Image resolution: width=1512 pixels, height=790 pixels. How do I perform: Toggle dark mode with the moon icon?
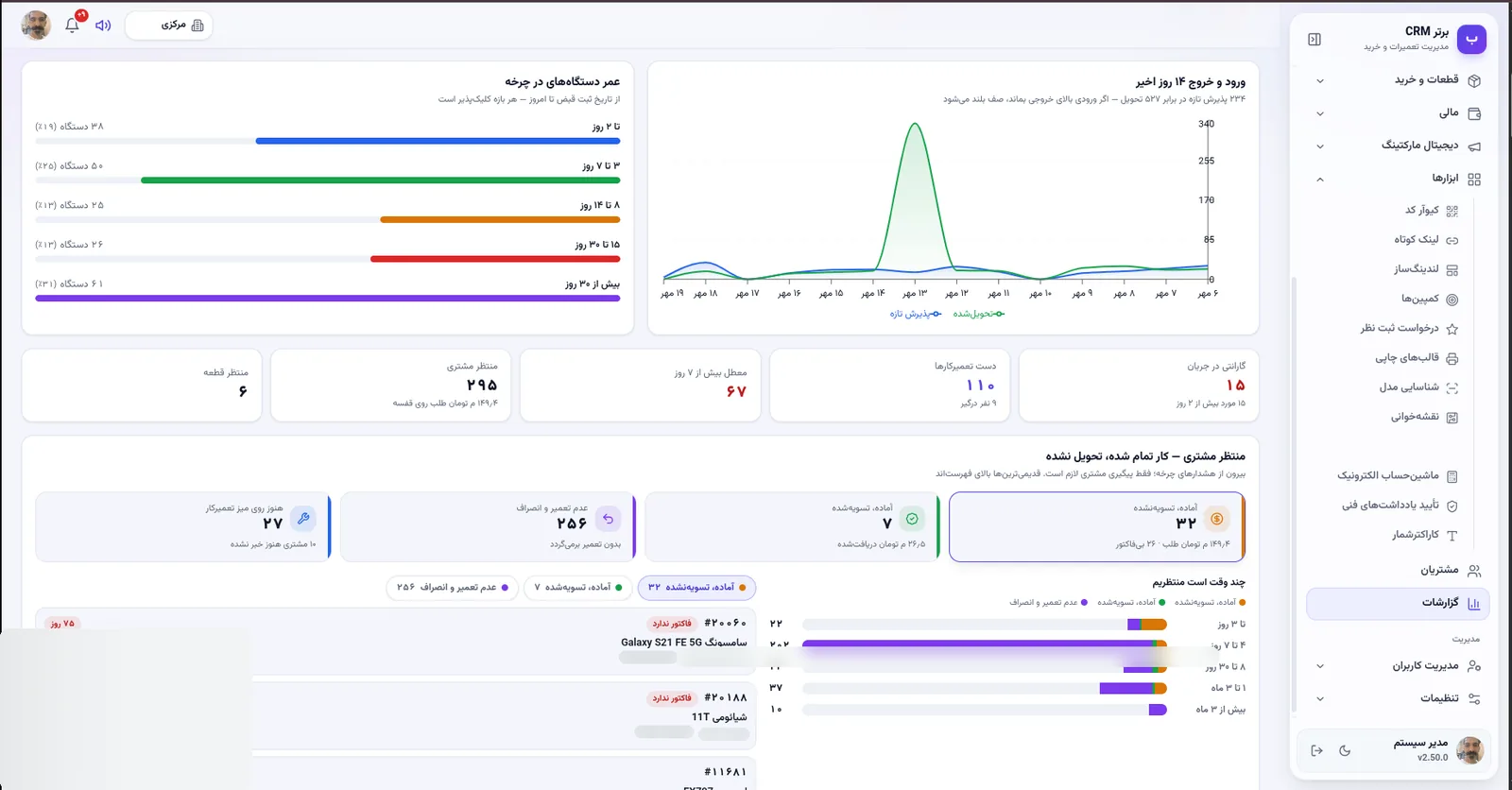[1345, 750]
